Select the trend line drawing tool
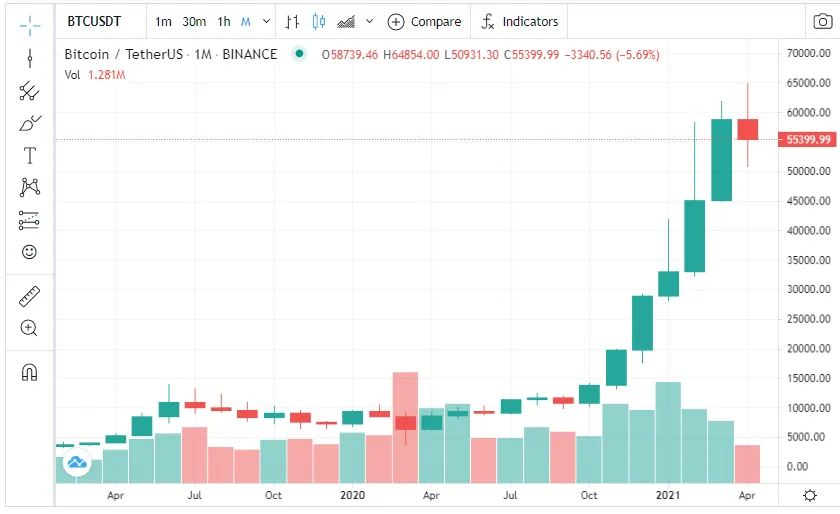The image size is (840, 514). point(29,58)
